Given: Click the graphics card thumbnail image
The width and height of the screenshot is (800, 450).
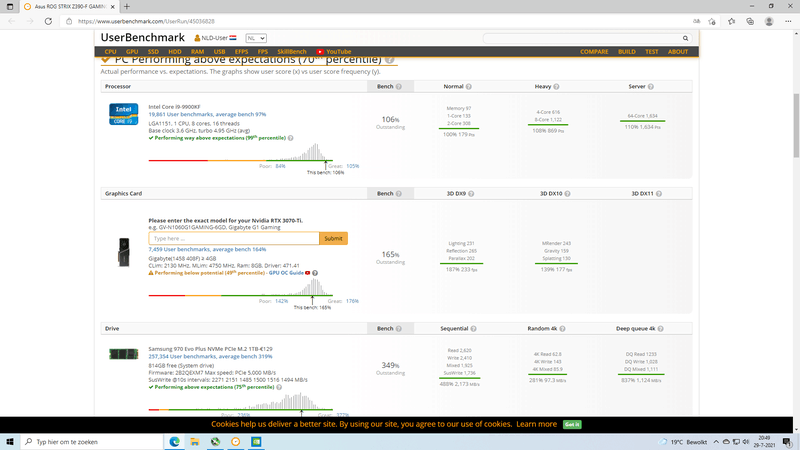Looking at the screenshot, I should click(123, 252).
